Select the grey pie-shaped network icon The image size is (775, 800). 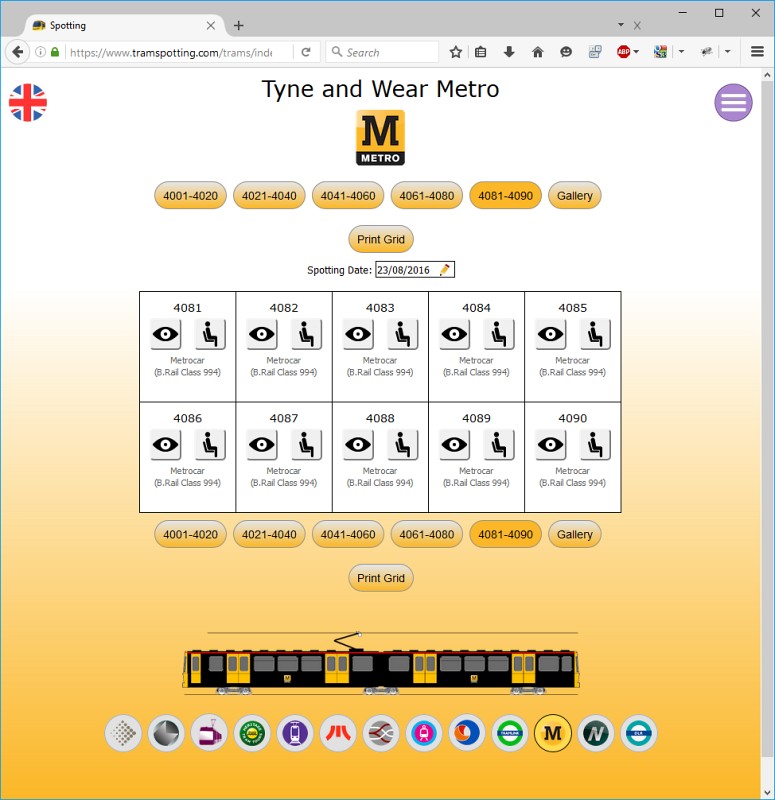pyautogui.click(x=166, y=733)
